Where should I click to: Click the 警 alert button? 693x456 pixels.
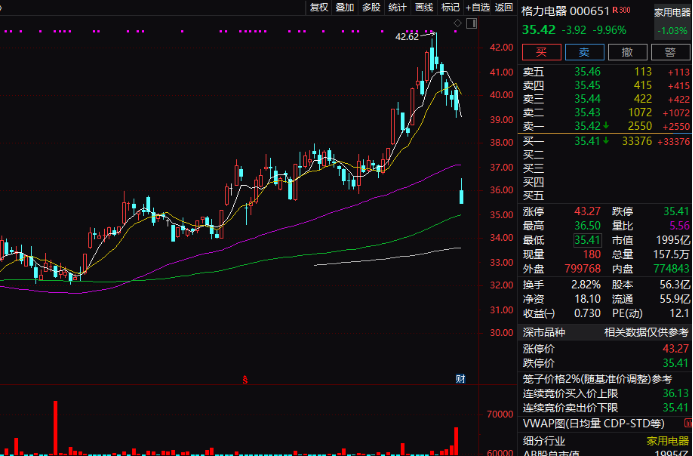tap(670, 53)
